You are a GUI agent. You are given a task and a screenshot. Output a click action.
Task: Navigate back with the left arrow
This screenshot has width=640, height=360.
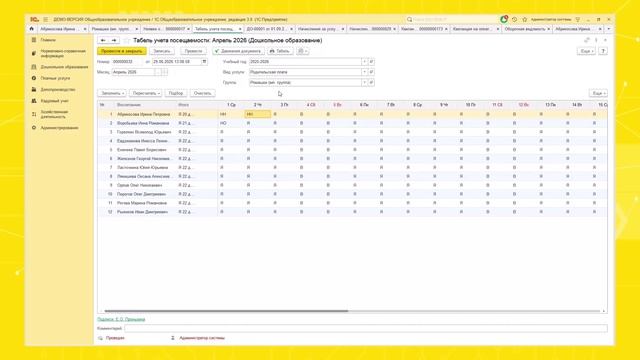point(103,40)
